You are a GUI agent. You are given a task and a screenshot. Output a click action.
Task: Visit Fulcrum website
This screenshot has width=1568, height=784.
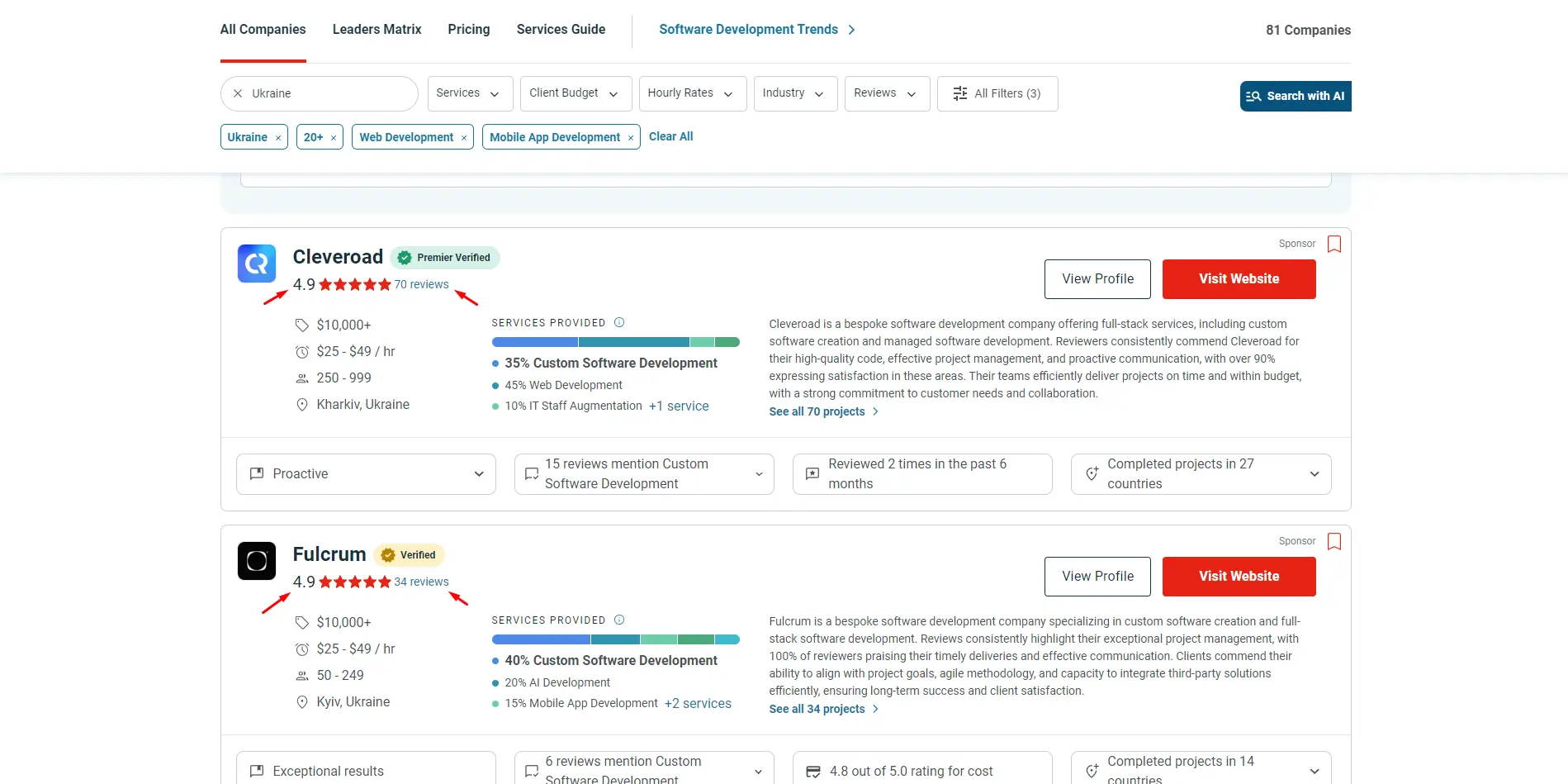1239,577
